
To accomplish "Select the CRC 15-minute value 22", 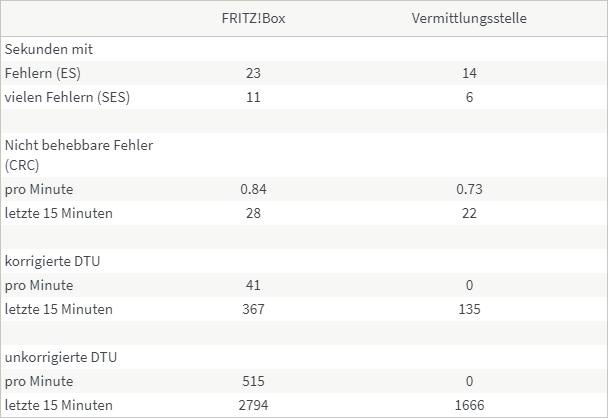I will [469, 213].
